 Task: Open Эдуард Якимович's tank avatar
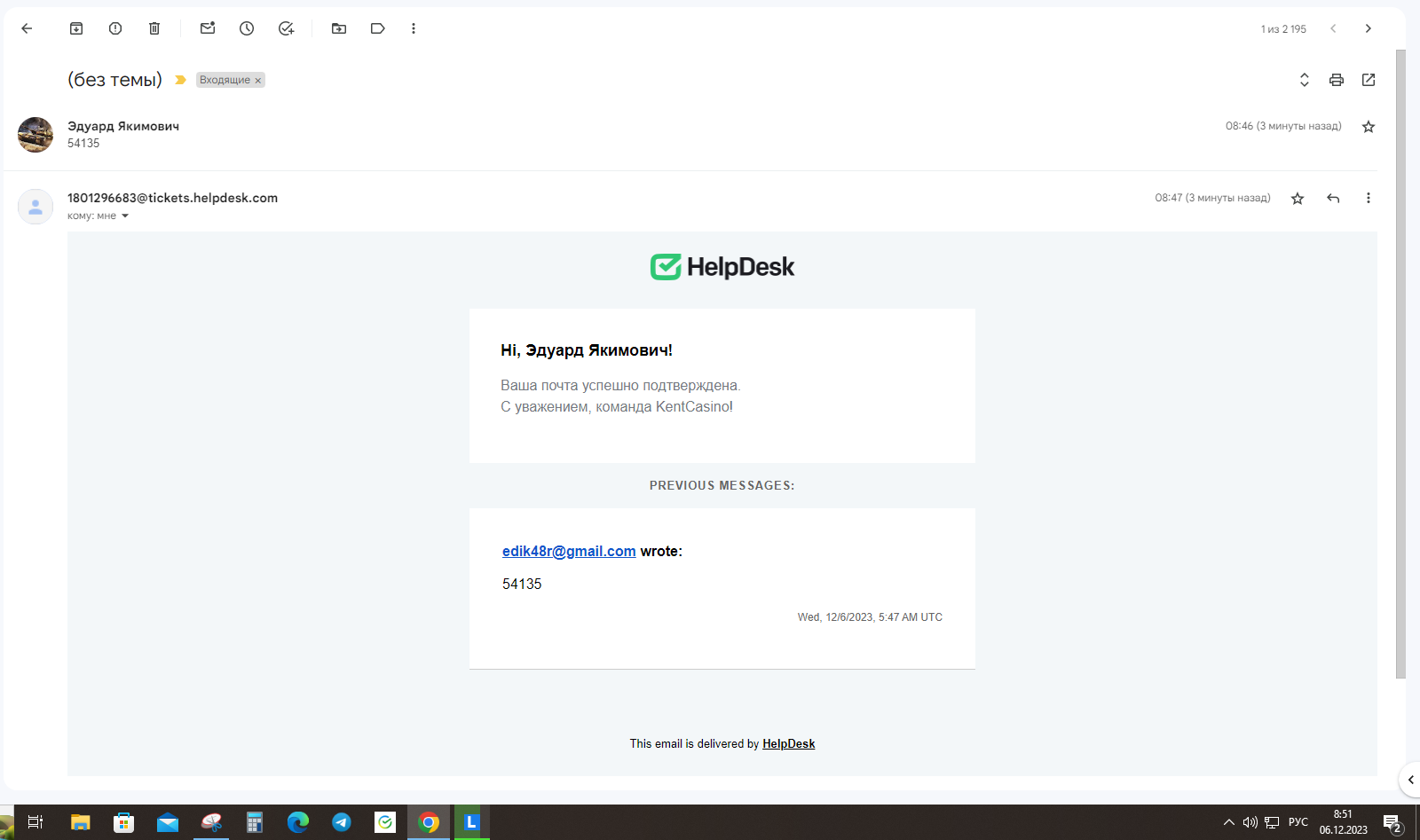point(35,135)
